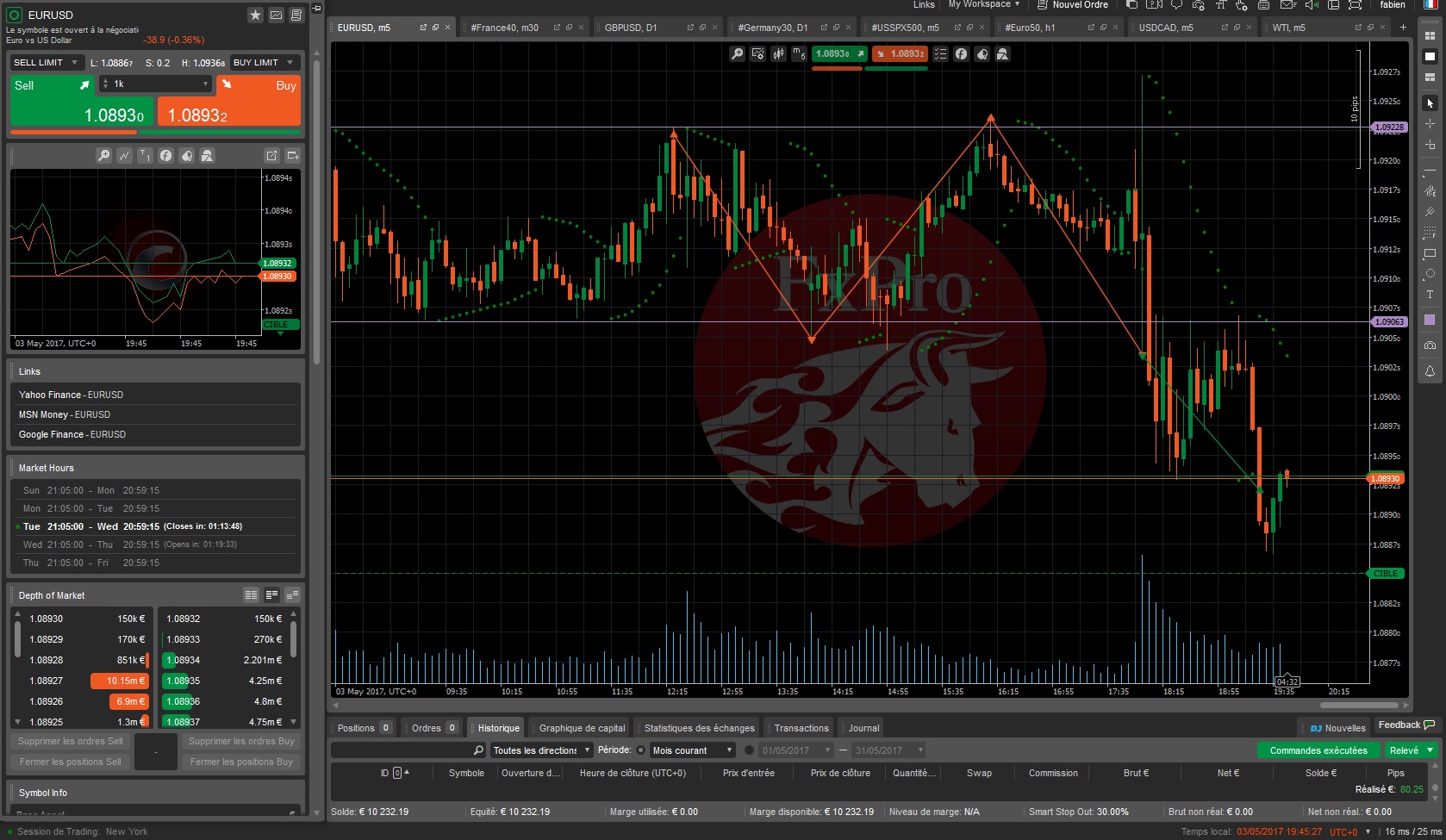Select the crosshair tool in the drawing sidebar
The width and height of the screenshot is (1446, 840).
[1430, 124]
